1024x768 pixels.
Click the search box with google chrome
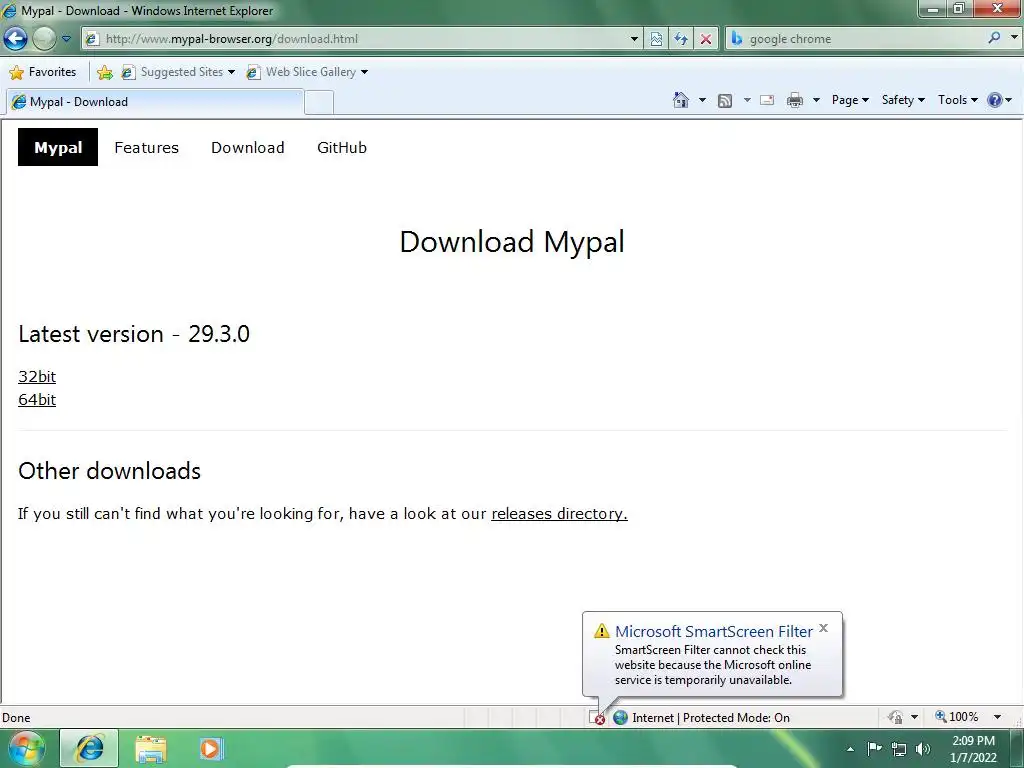pyautogui.click(x=856, y=39)
